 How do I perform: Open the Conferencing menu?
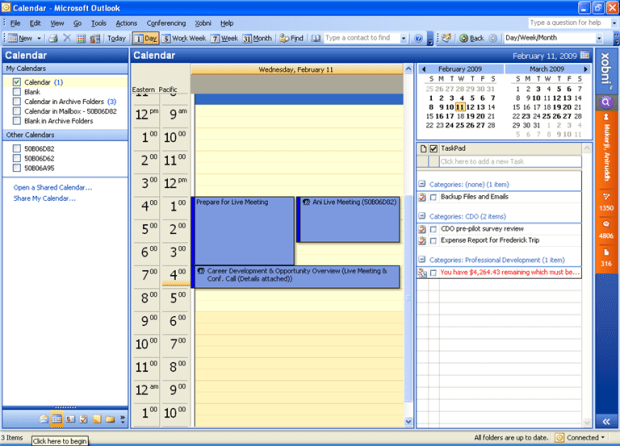[166, 23]
